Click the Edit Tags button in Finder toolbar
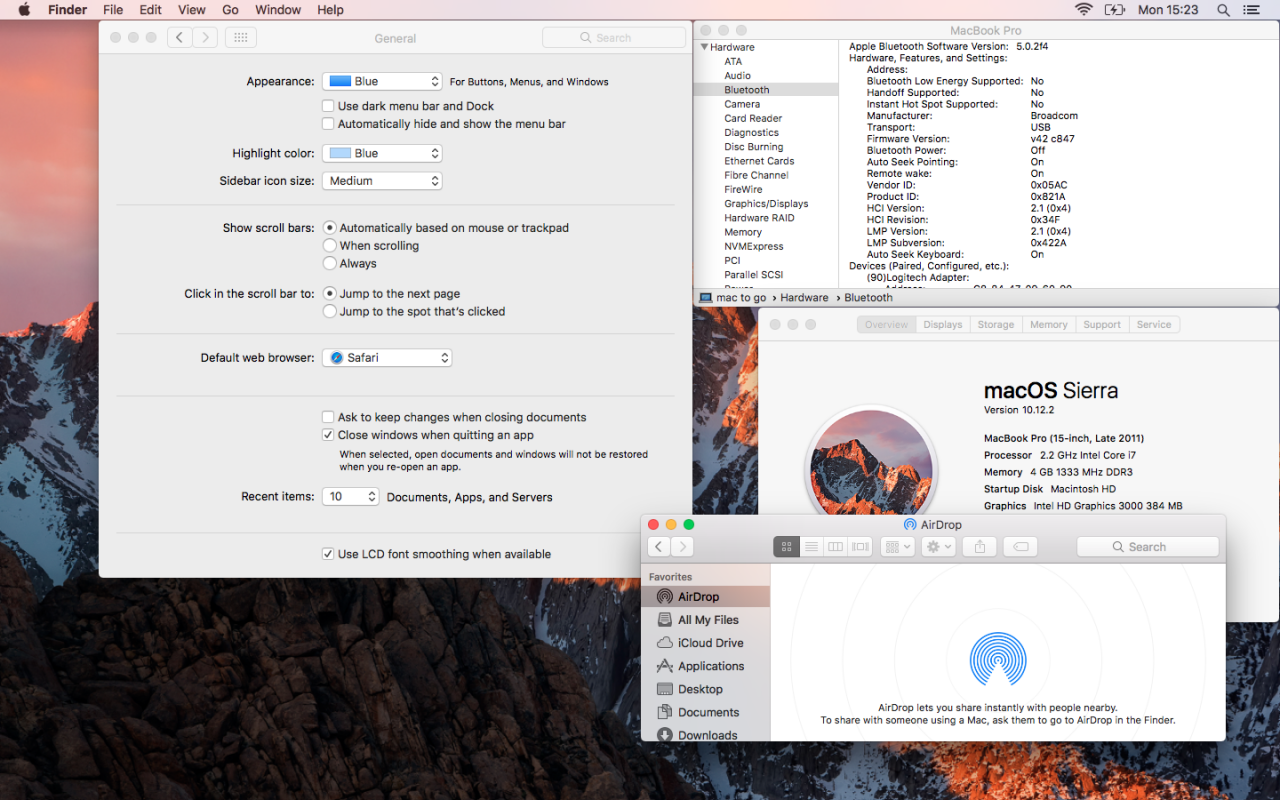 point(1020,547)
